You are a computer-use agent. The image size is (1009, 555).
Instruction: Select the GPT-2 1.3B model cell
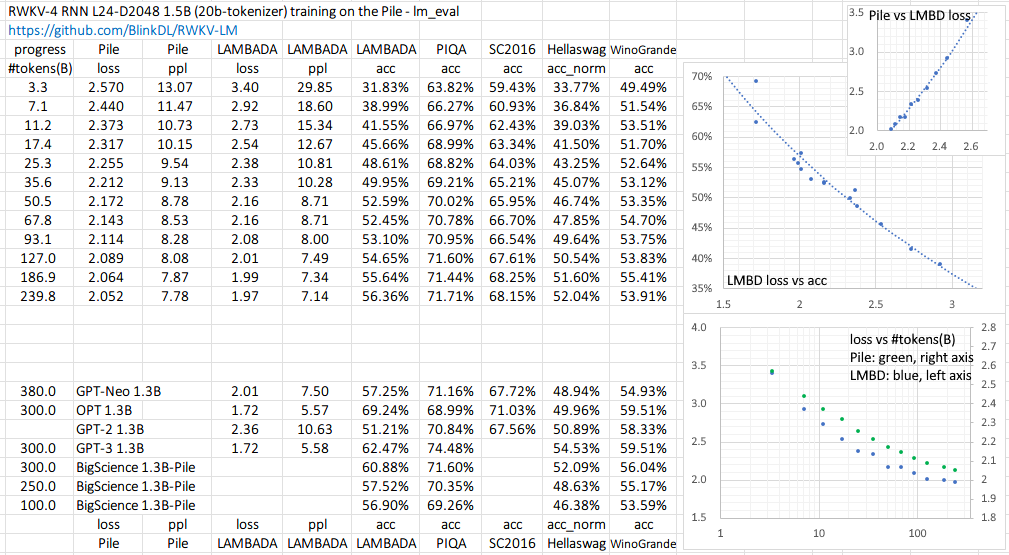click(110, 429)
